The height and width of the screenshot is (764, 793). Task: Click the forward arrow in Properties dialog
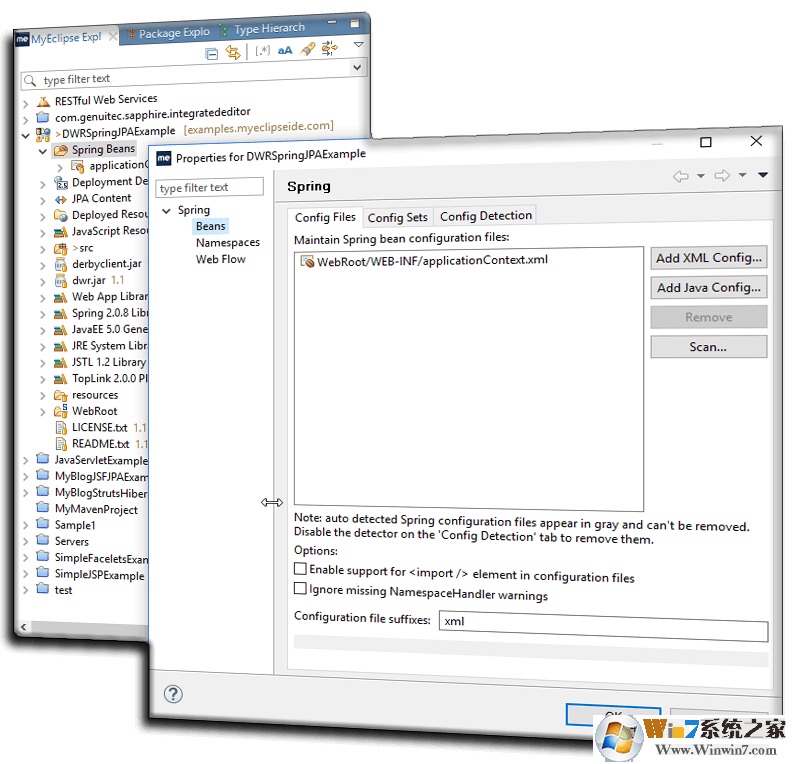(x=722, y=176)
